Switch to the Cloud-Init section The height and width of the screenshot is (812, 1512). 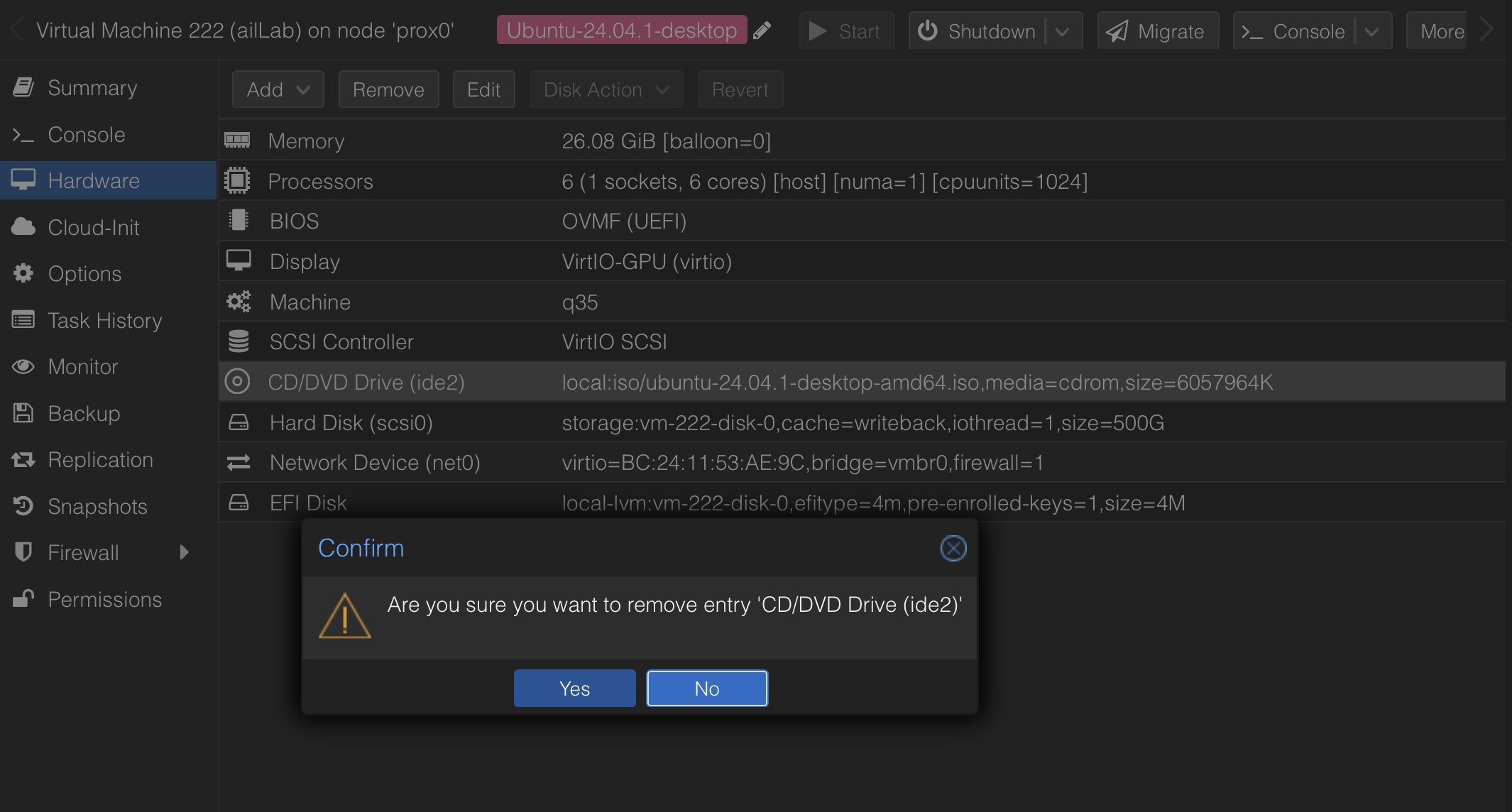pos(93,227)
